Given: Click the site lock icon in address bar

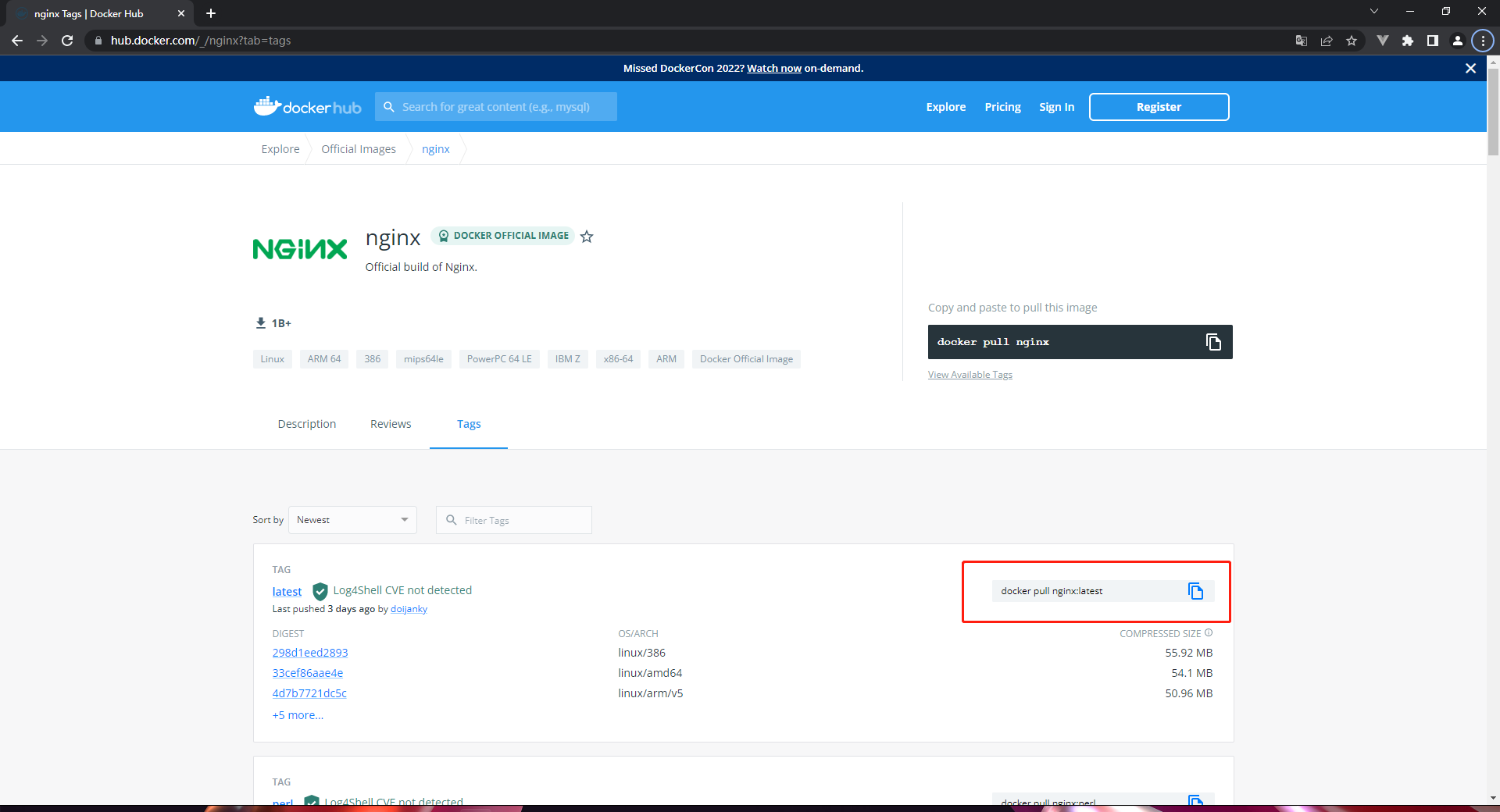Looking at the screenshot, I should [x=98, y=41].
